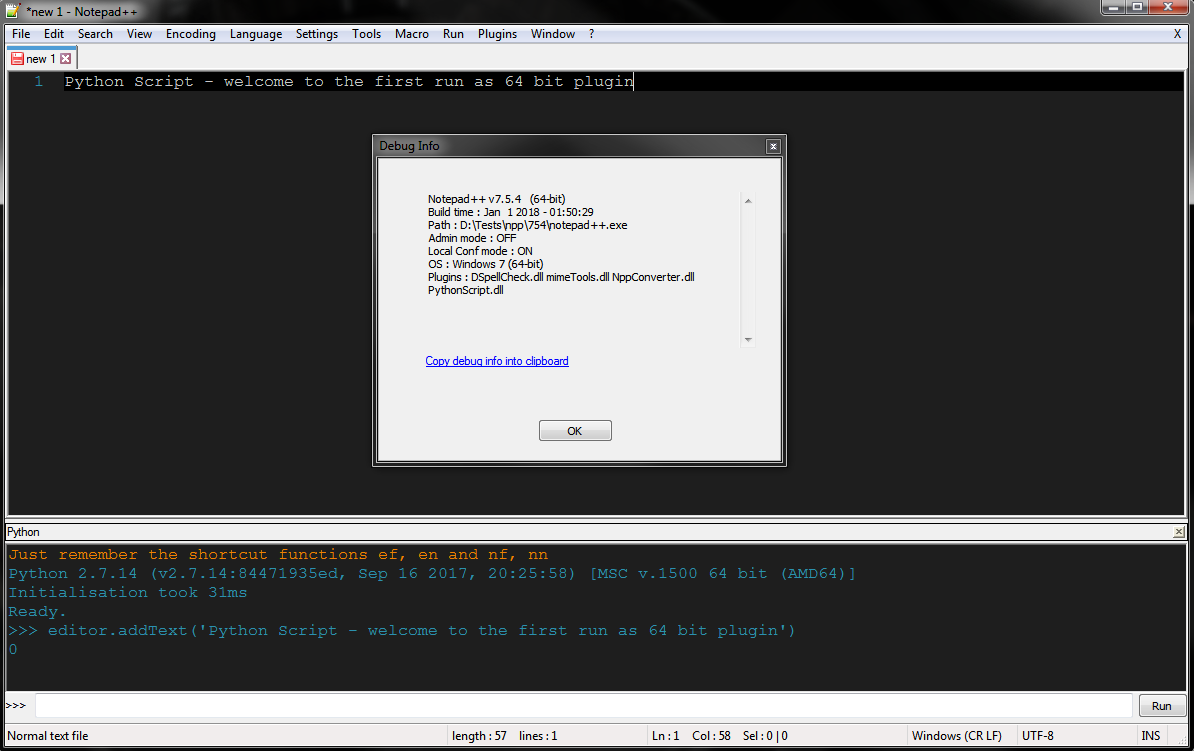Click 'Ln : 1' in the status bar
1194x751 pixels.
click(x=666, y=736)
